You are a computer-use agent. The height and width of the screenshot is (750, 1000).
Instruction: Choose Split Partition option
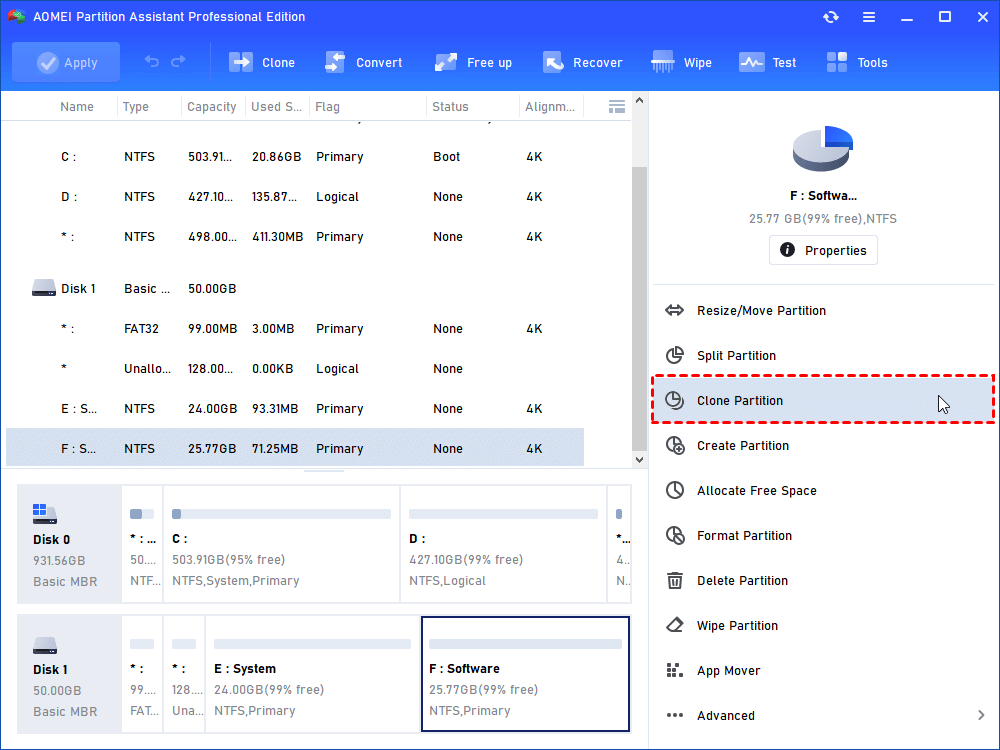pos(823,355)
